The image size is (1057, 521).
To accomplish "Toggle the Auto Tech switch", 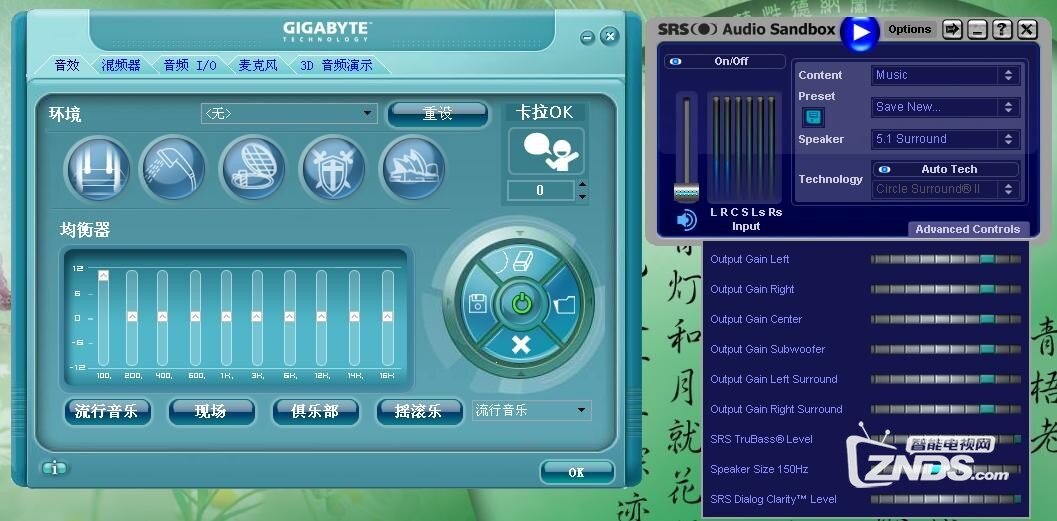I will click(x=946, y=169).
